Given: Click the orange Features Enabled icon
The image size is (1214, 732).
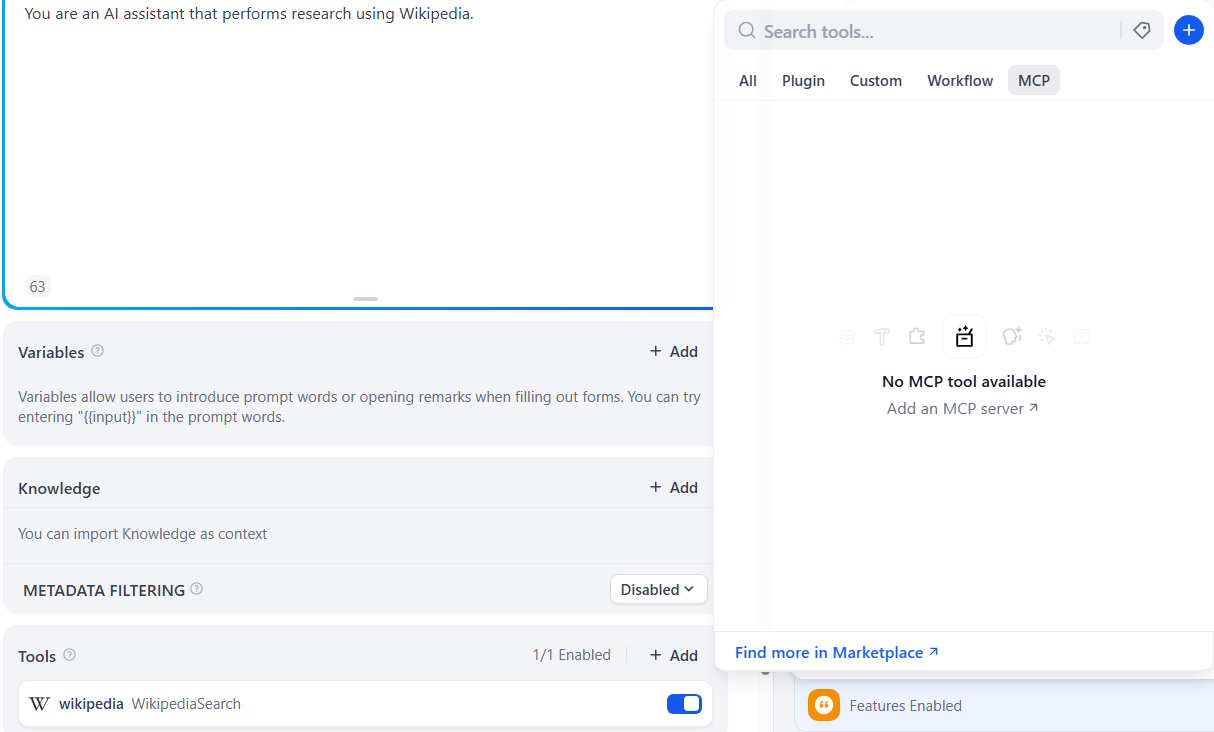Looking at the screenshot, I should tap(824, 705).
